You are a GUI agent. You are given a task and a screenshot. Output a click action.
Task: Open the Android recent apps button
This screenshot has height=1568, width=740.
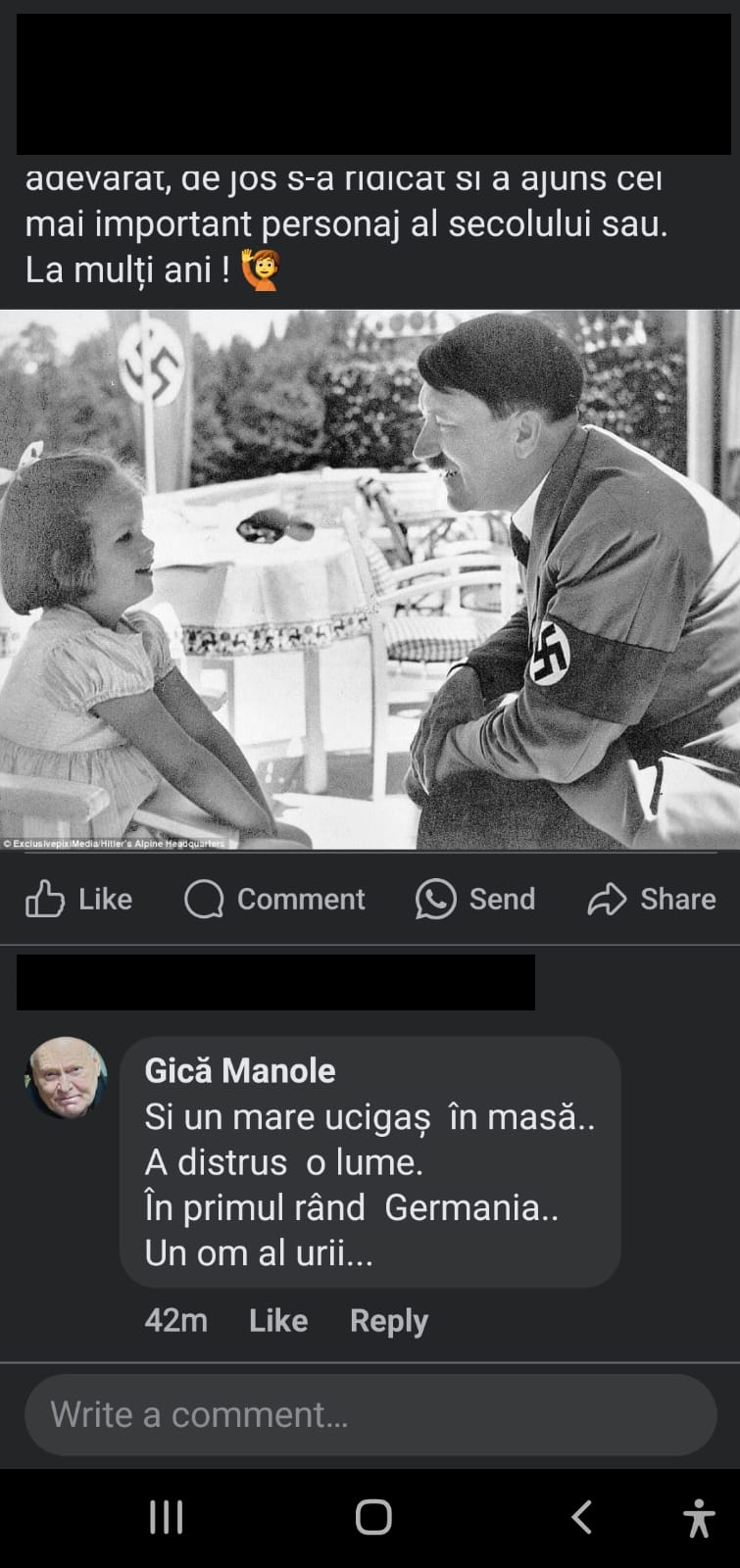pos(166,1518)
